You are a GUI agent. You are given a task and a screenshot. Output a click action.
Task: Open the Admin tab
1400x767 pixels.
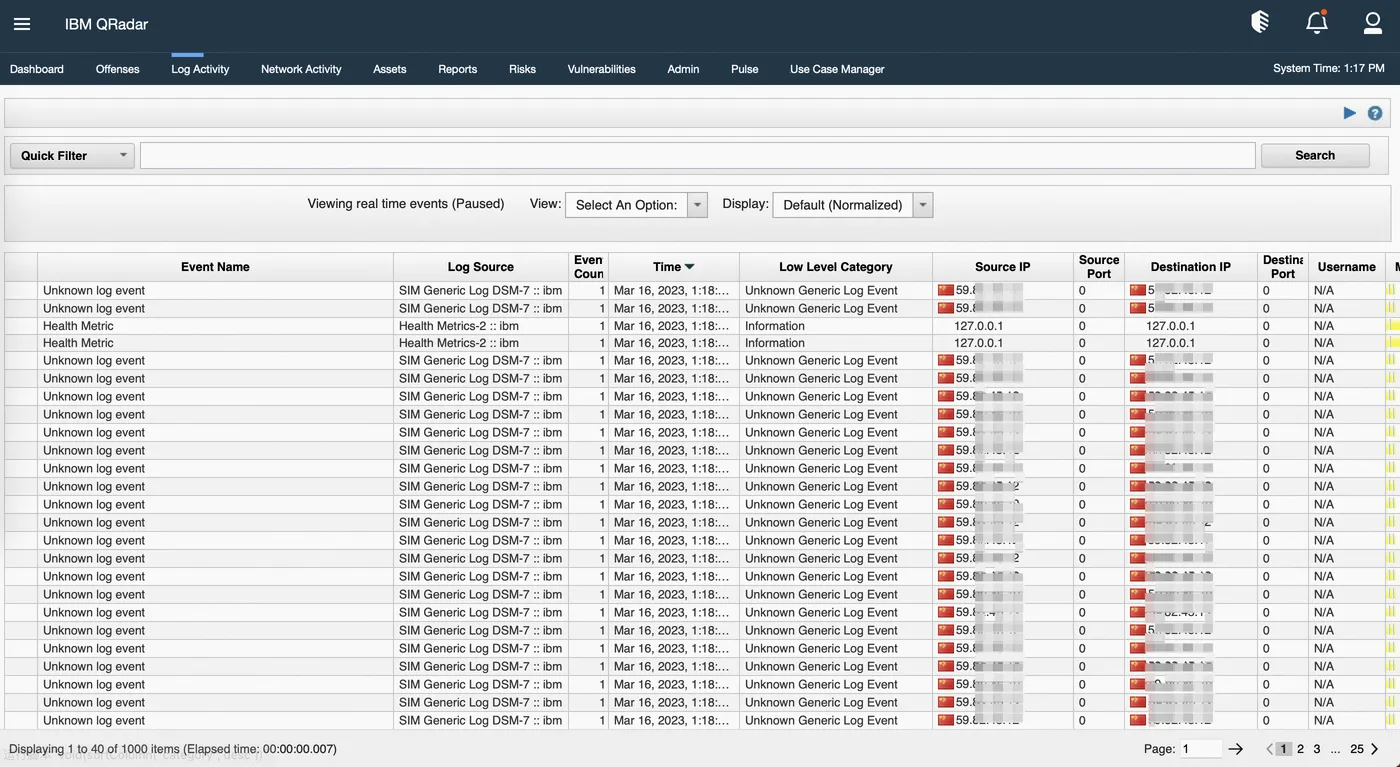[x=683, y=69]
